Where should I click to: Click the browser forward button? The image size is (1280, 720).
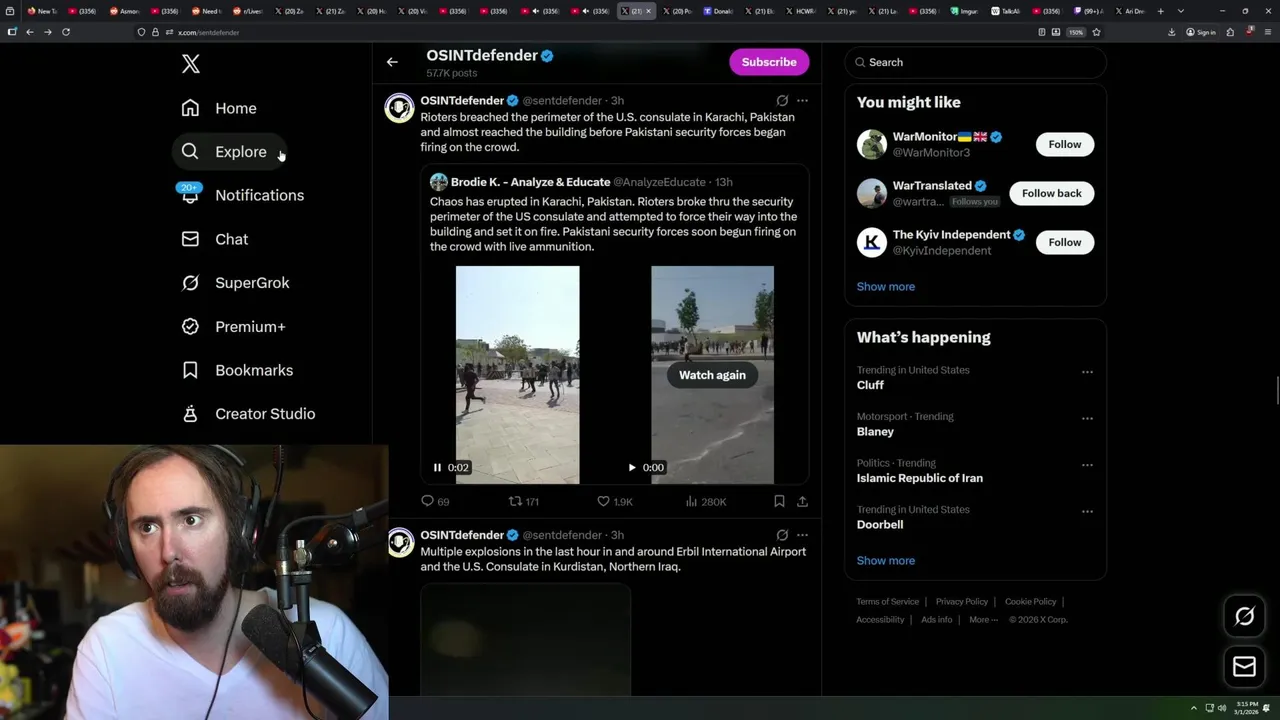coord(48,32)
